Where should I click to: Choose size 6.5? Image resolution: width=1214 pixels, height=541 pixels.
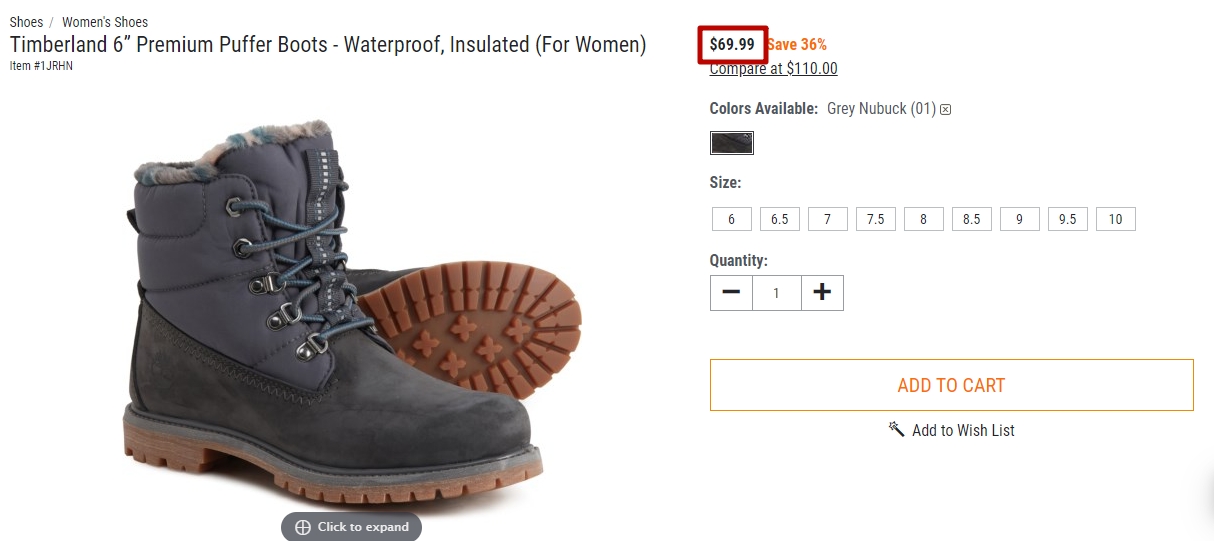click(780, 219)
